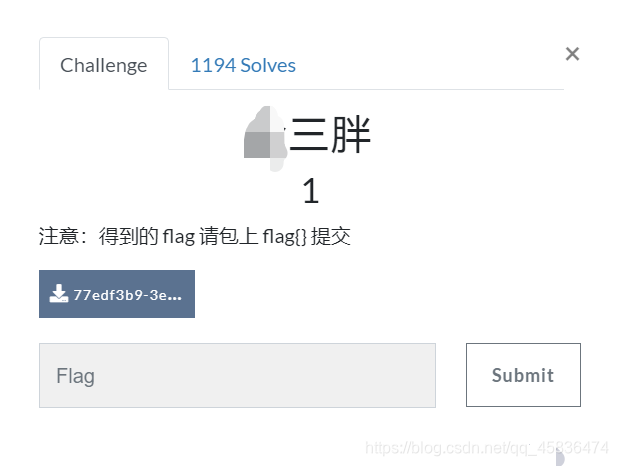Click the 注意 note description text
This screenshot has height=466, width=618.
(195, 237)
